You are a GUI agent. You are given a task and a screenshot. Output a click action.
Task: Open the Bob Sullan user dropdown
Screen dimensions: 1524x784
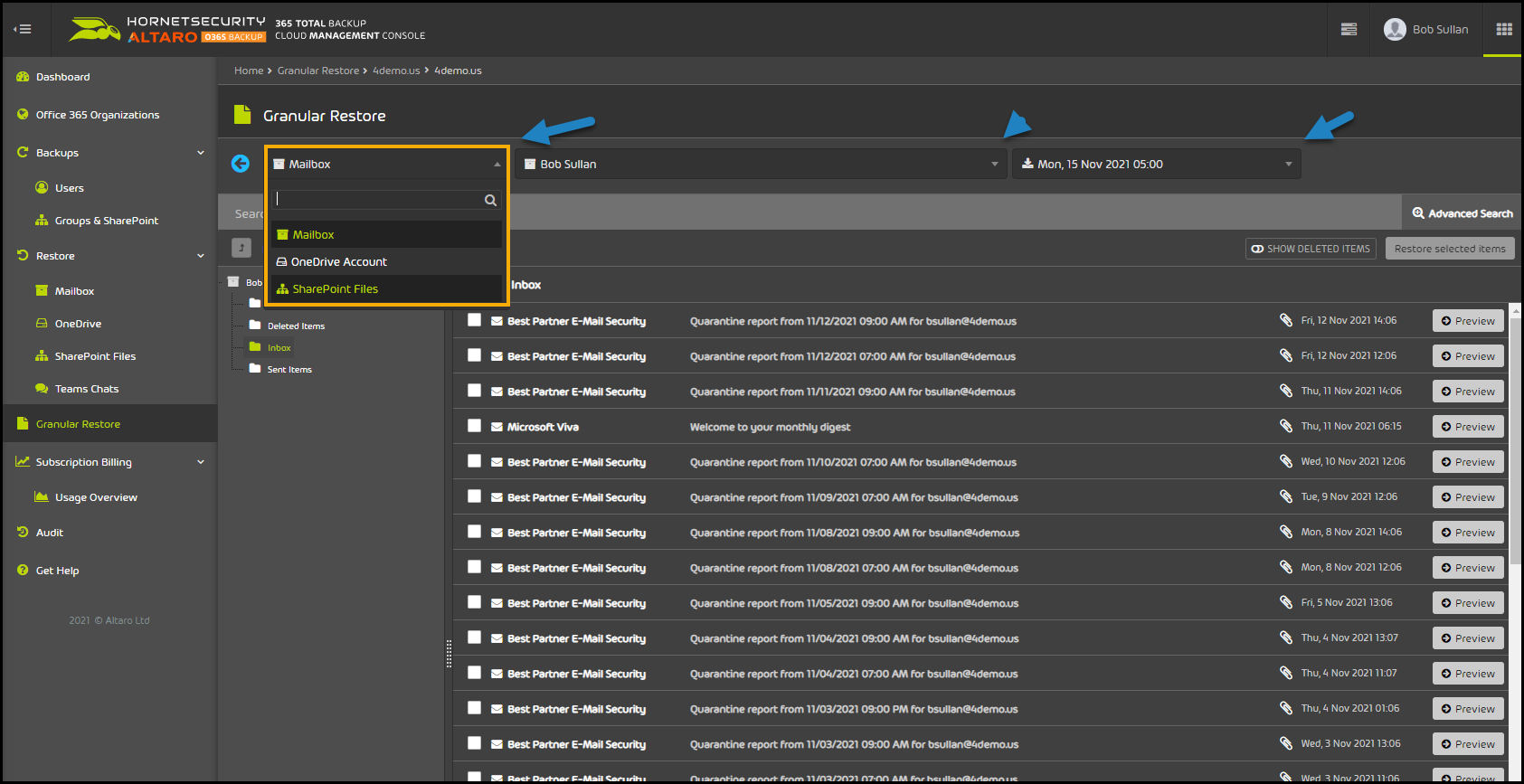[760, 164]
